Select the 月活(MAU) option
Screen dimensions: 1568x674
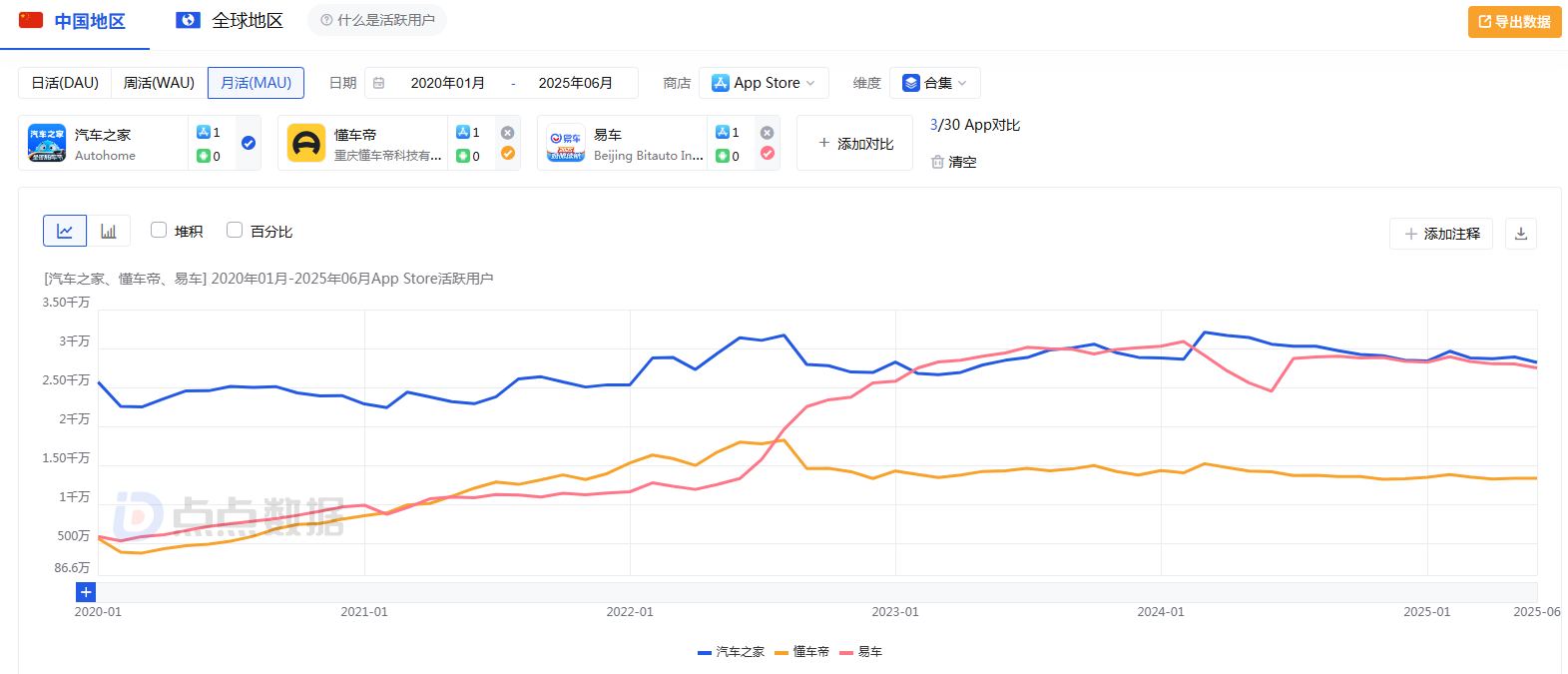[256, 83]
